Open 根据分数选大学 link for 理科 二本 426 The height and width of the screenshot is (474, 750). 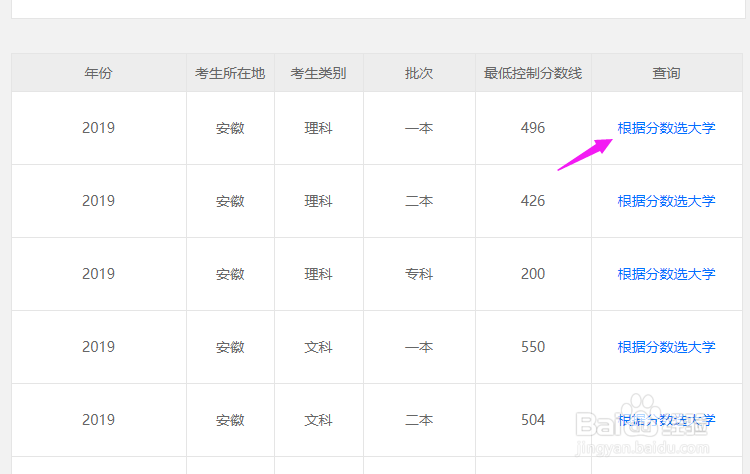click(x=666, y=201)
